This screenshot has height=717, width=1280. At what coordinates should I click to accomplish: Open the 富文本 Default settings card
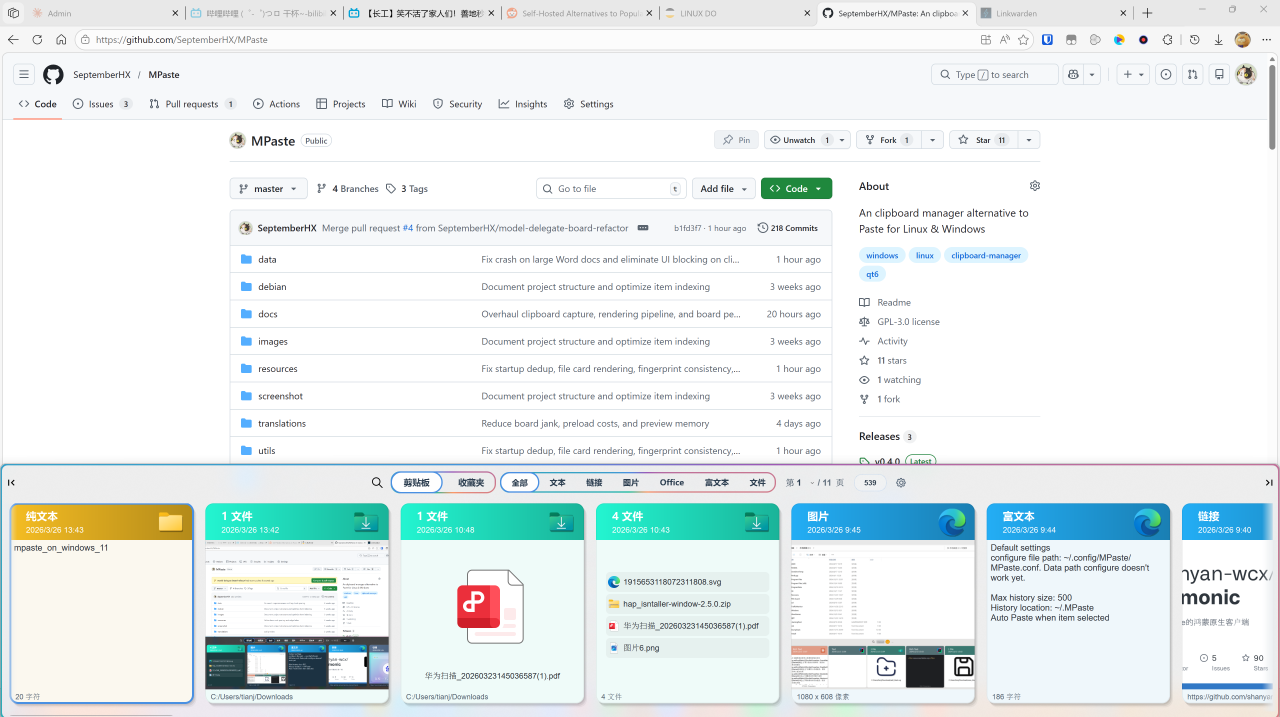pos(1078,603)
